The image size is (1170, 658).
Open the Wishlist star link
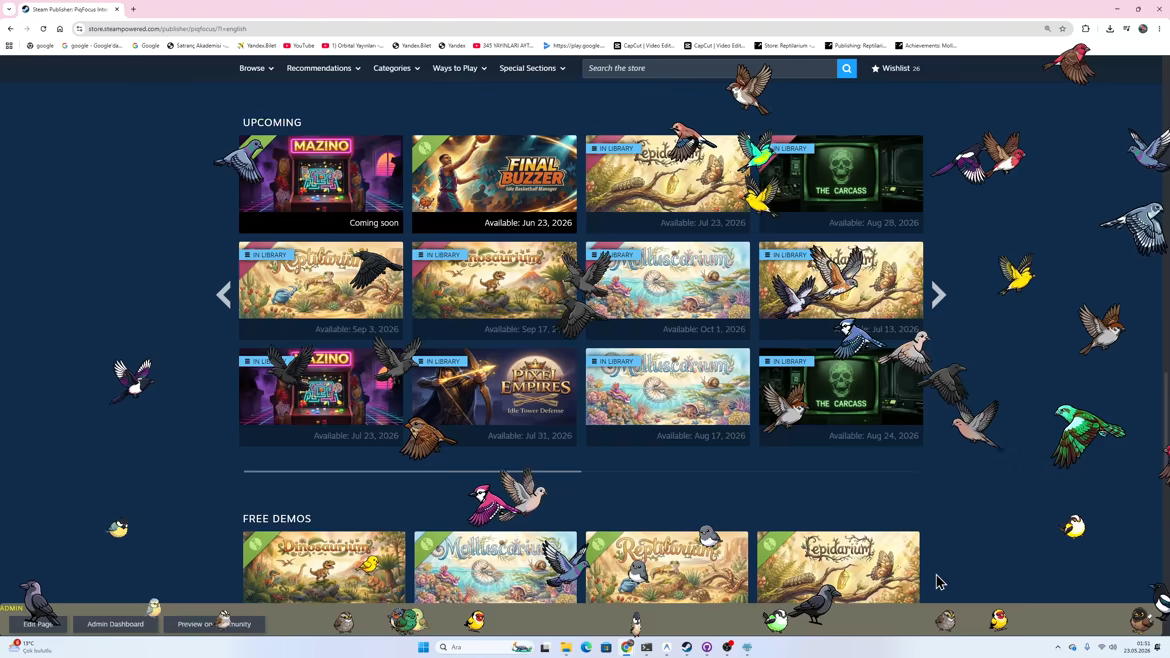tap(895, 68)
